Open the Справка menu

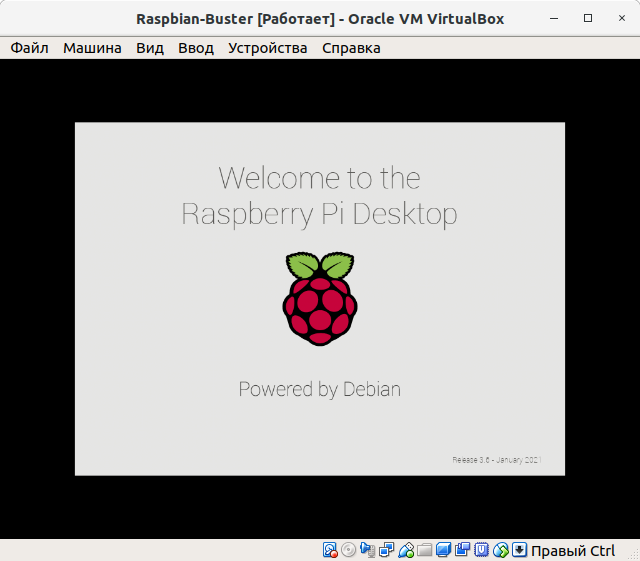click(x=351, y=48)
